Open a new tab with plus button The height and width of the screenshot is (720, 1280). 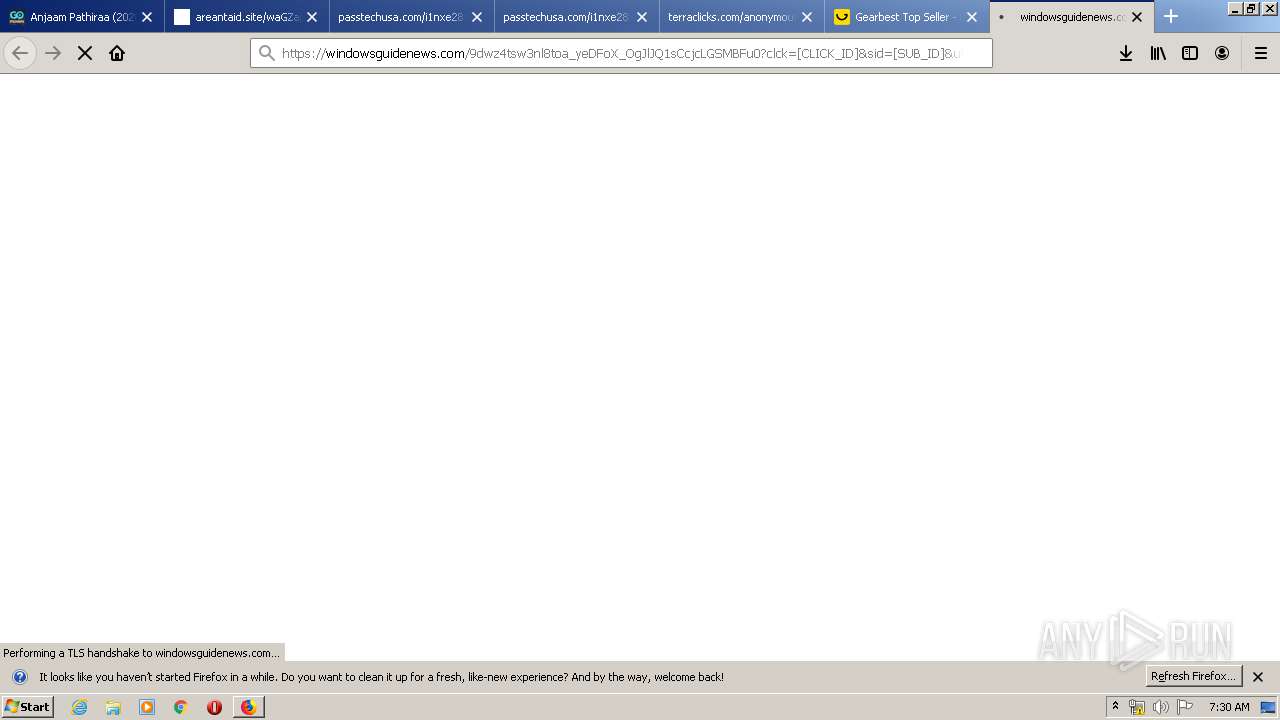(x=1171, y=17)
